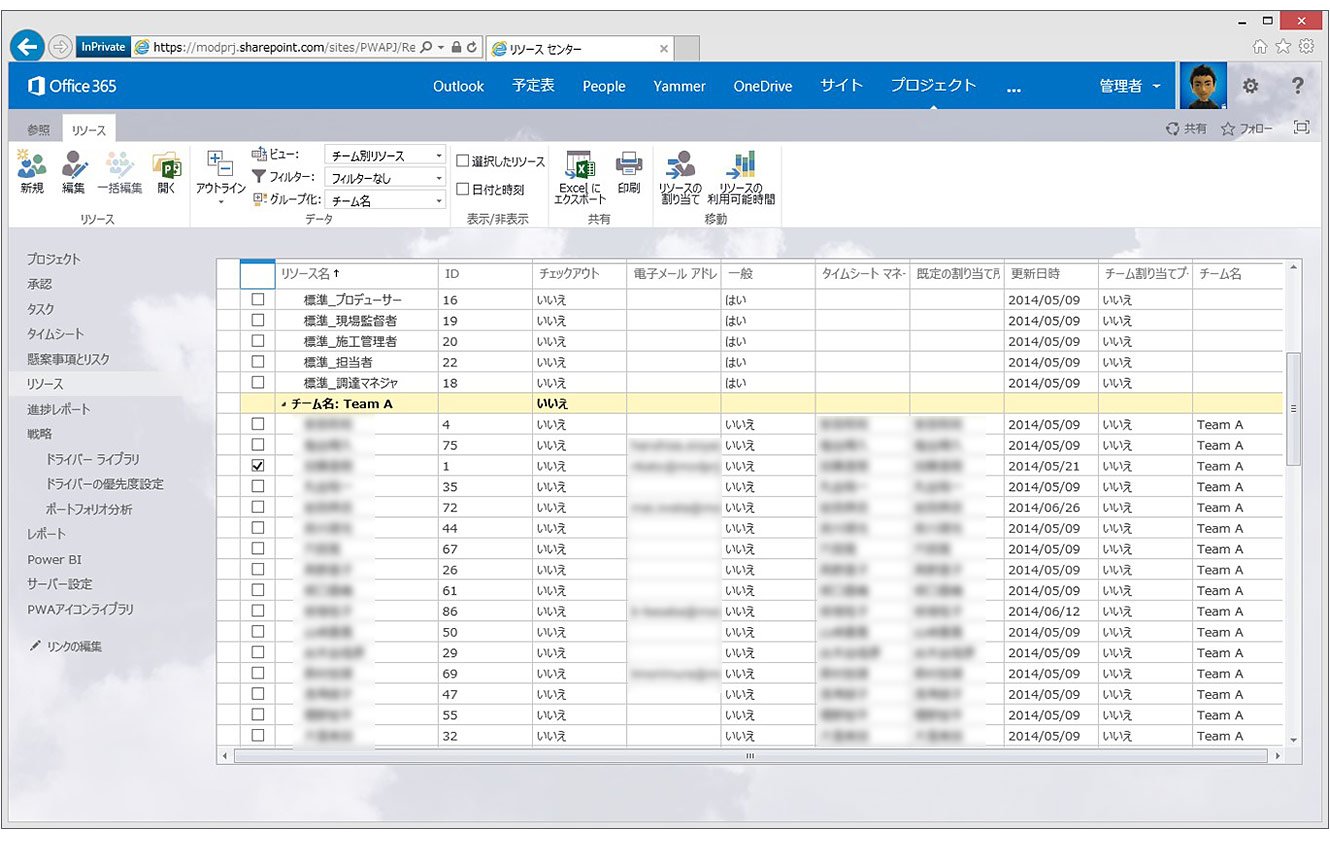Select the リソース ribbon tab
Viewport: 1330px width, 850px height.
[x=88, y=130]
